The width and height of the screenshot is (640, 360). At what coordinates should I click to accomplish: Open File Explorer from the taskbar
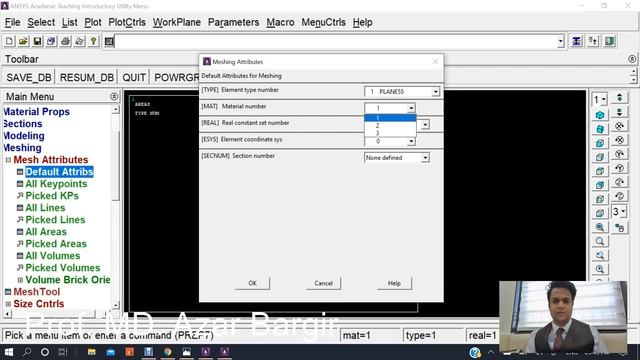pos(91,352)
